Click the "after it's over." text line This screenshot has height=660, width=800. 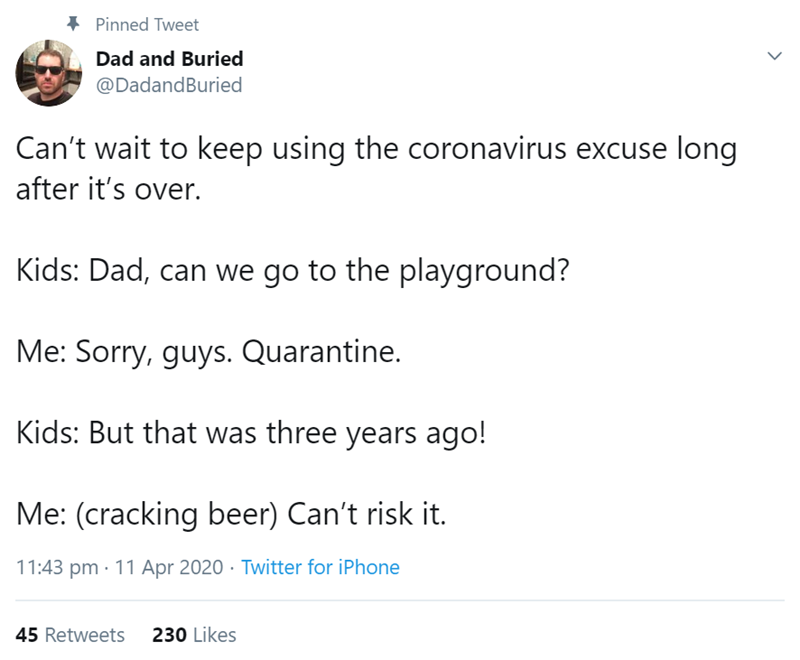coord(108,190)
